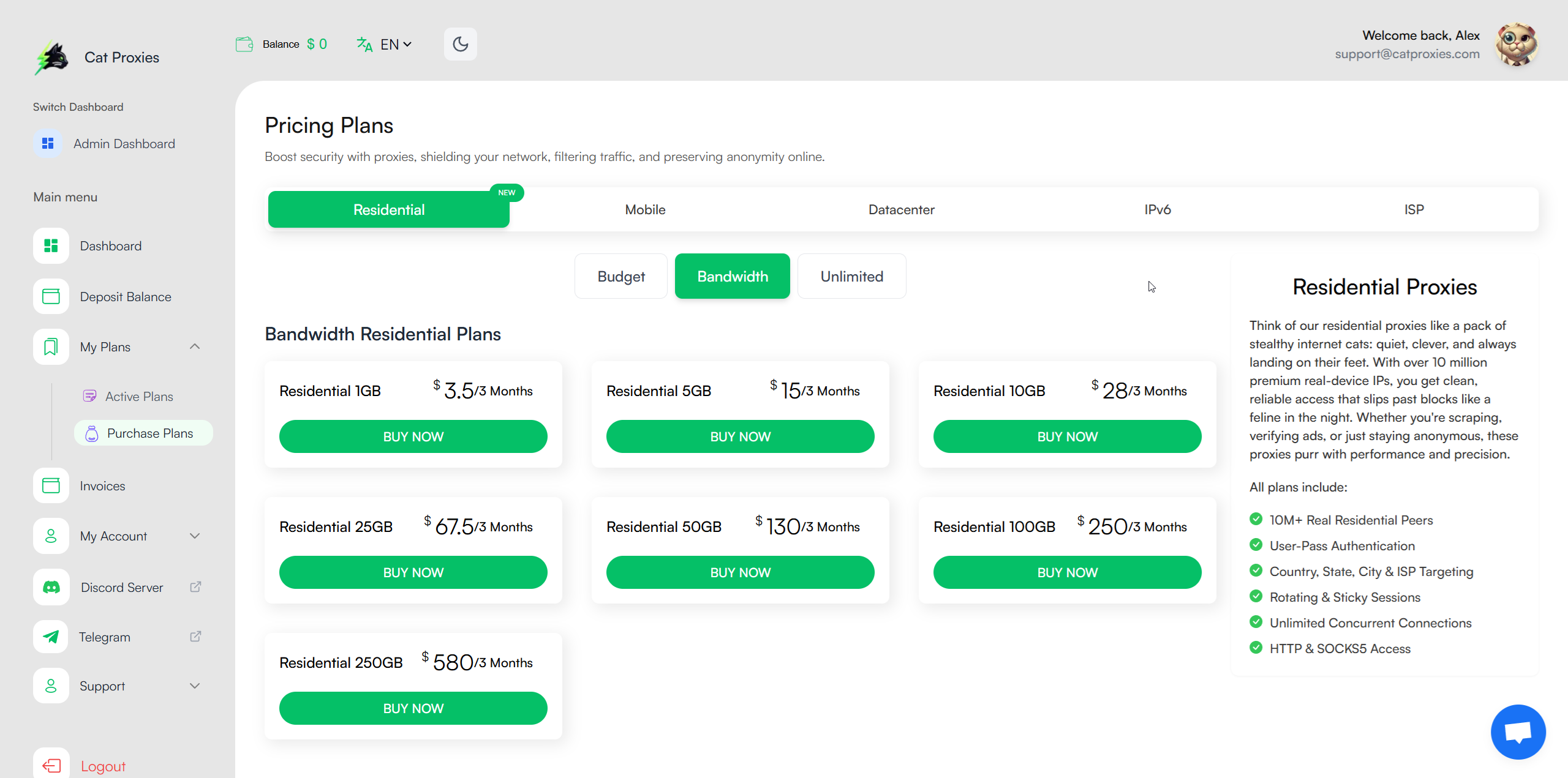The width and height of the screenshot is (1568, 778).
Task: Switch to the Mobile proxies tab
Action: click(x=645, y=209)
